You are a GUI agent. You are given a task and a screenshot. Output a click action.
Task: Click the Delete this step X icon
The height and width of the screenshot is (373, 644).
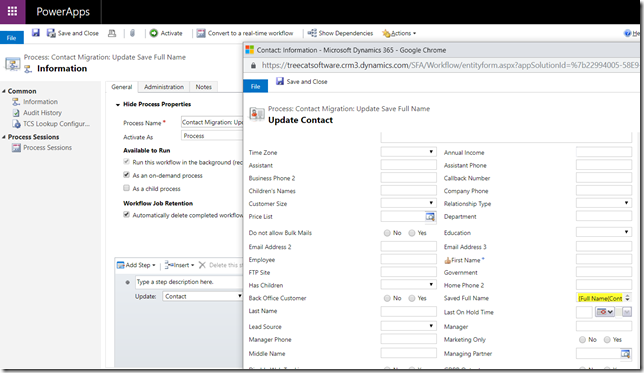[x=202, y=265]
